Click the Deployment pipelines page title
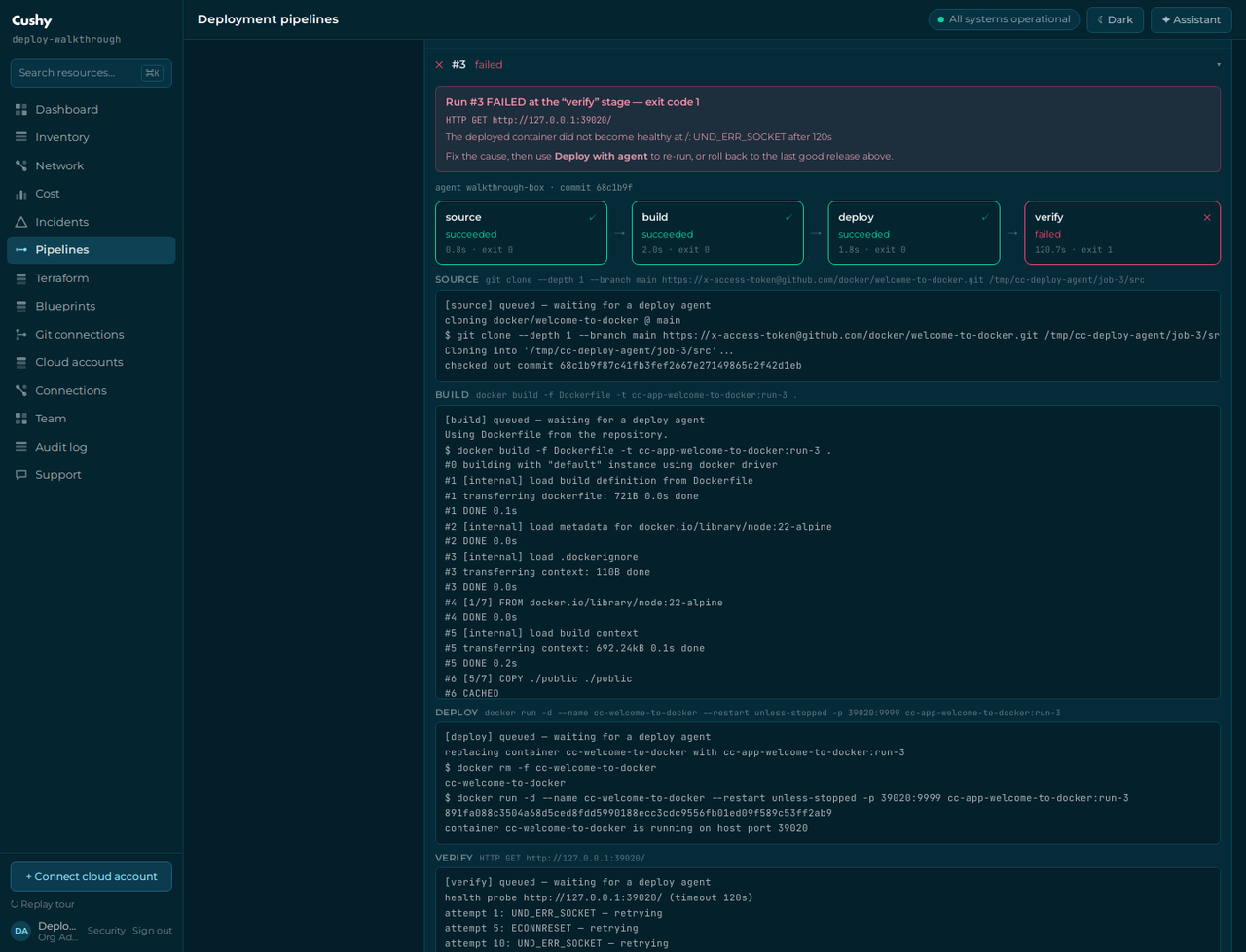The height and width of the screenshot is (952, 1246). coord(268,19)
